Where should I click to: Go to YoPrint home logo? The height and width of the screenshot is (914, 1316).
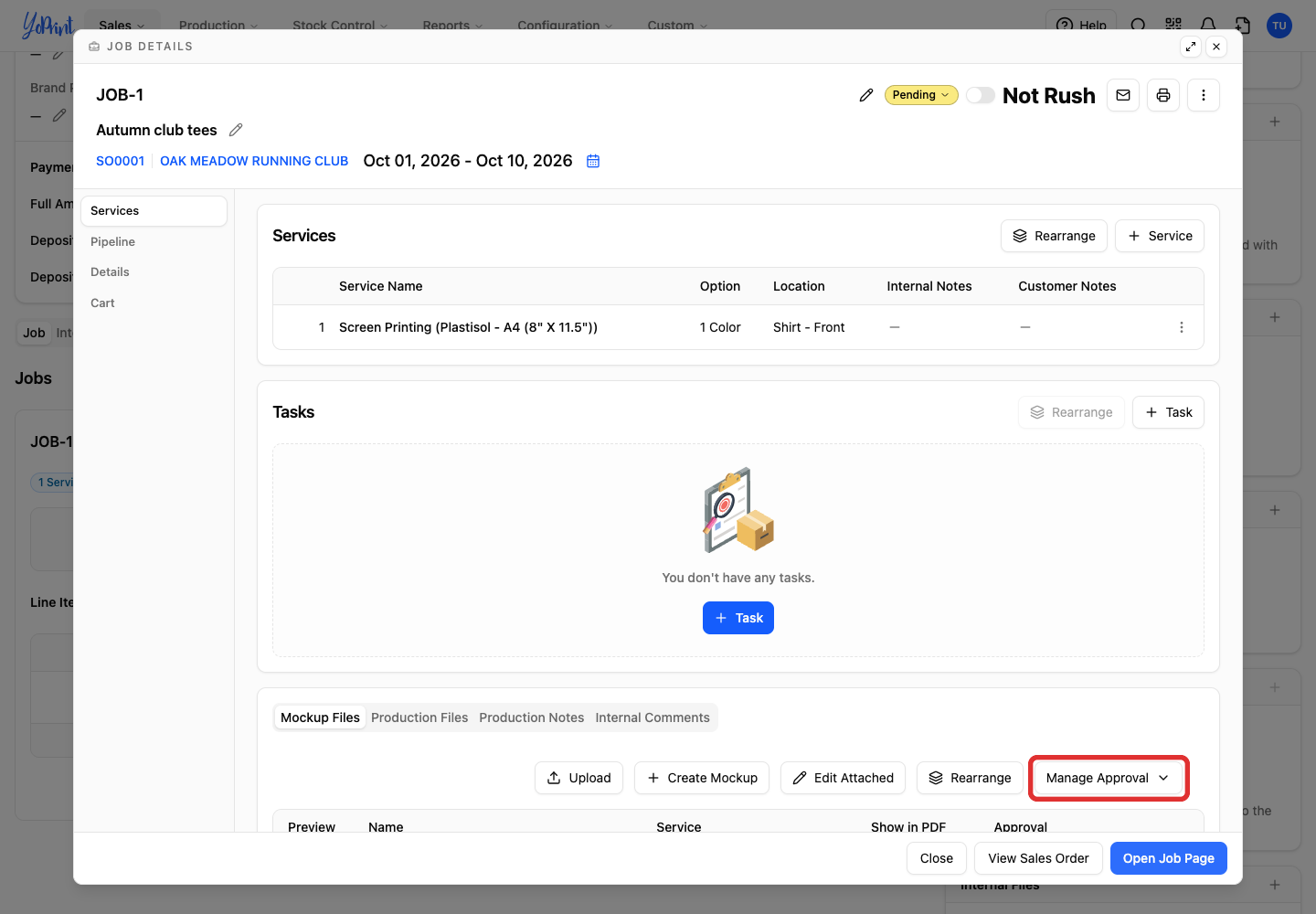point(48,25)
